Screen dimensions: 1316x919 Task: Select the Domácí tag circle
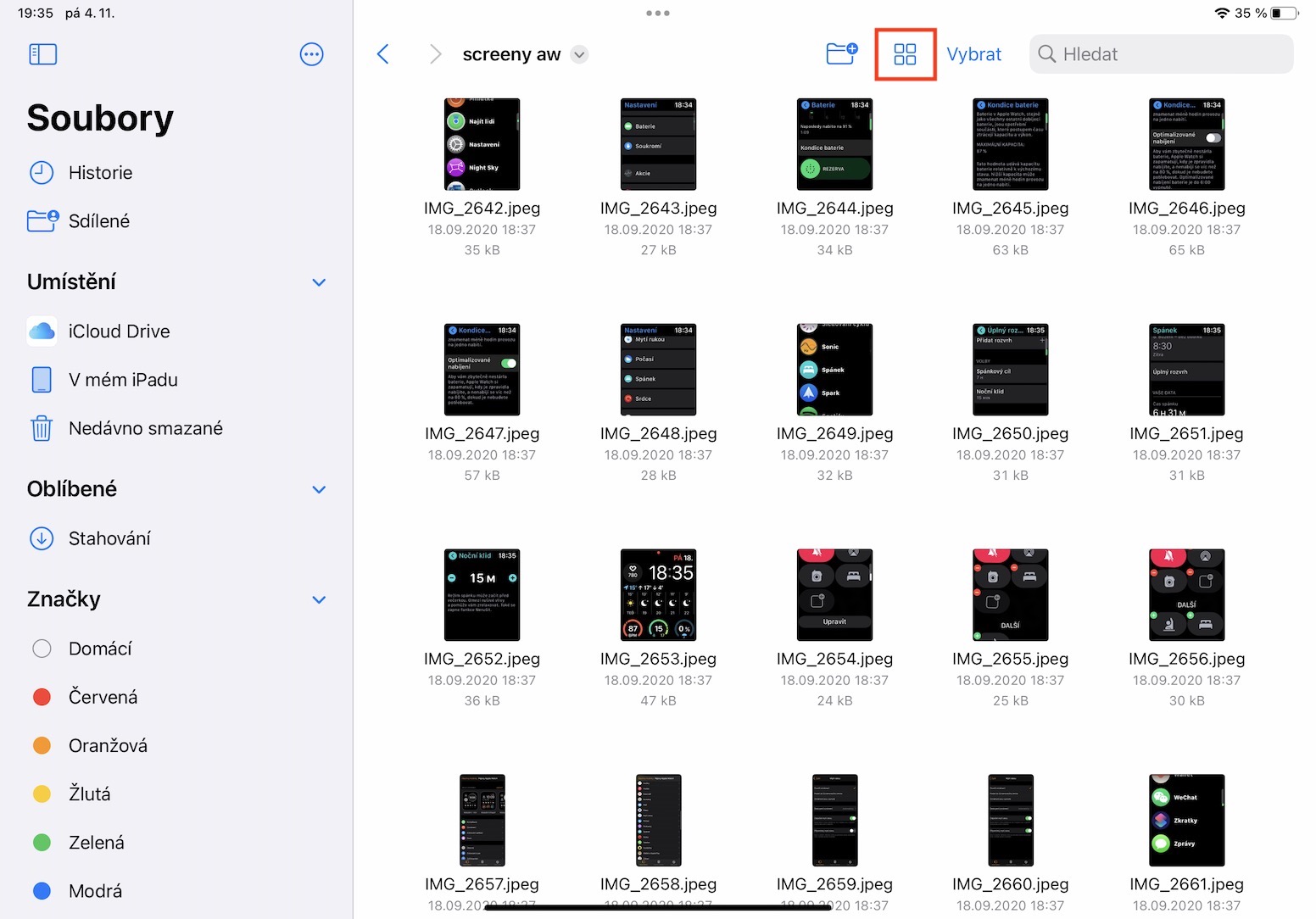[x=42, y=649]
